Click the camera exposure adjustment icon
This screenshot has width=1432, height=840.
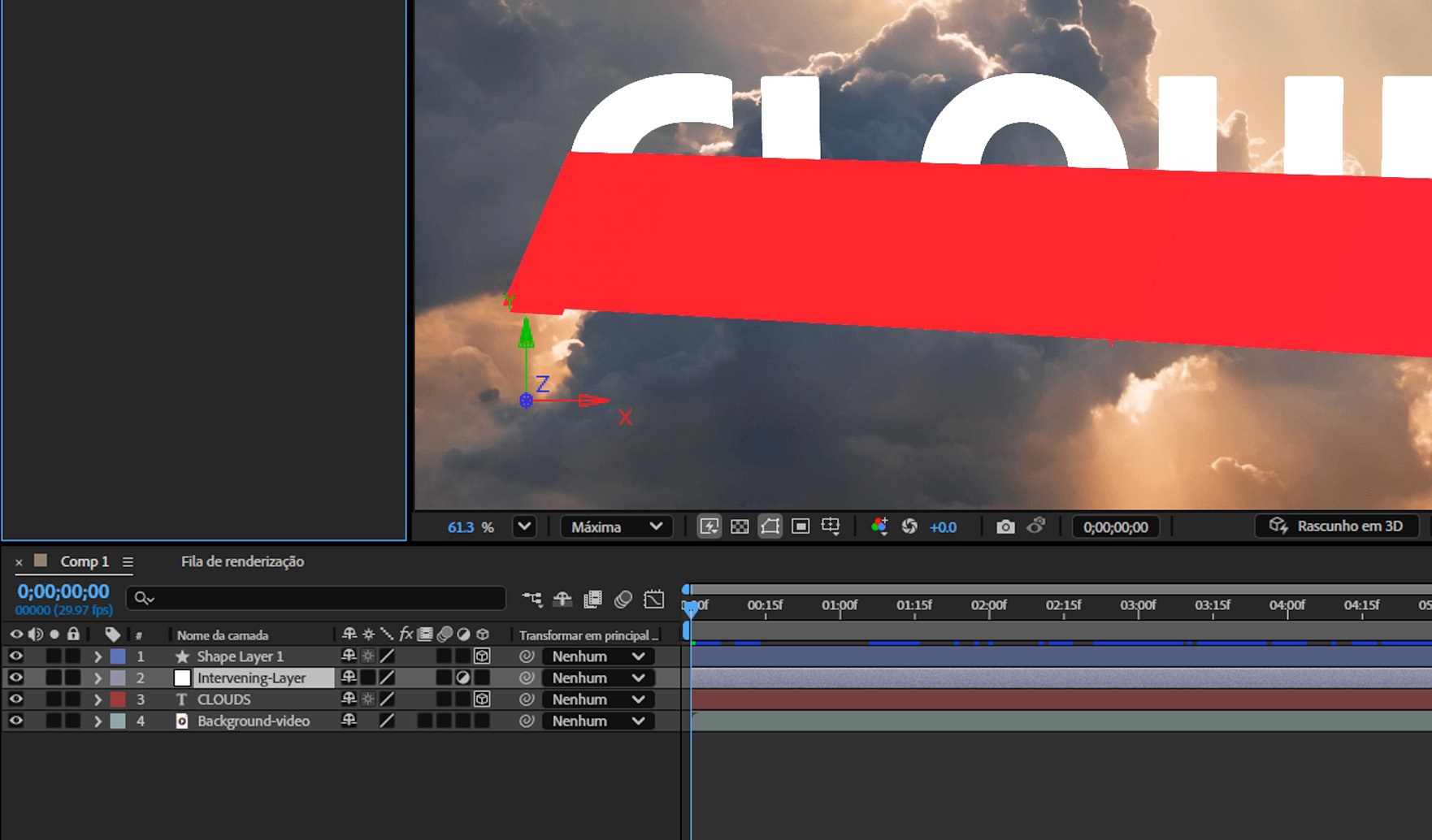[911, 526]
